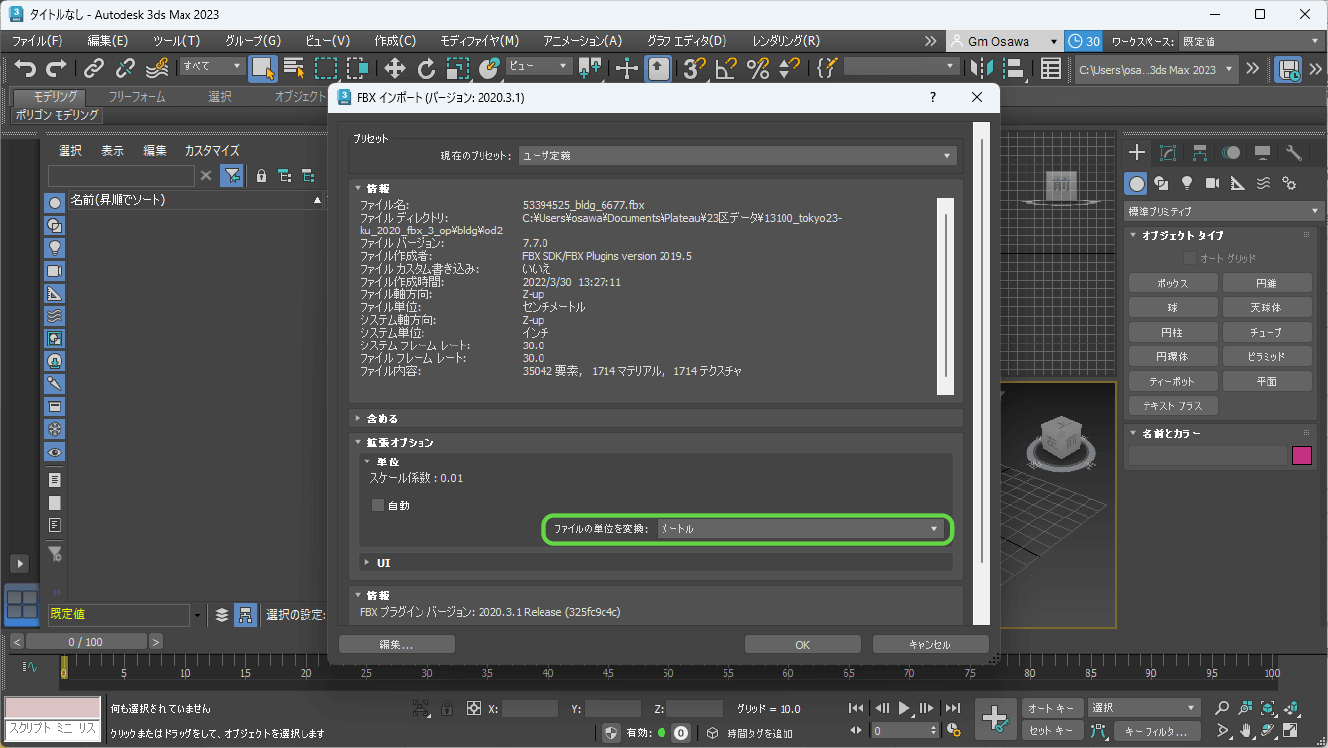Create a ピラミッド primitive

pos(1266,356)
